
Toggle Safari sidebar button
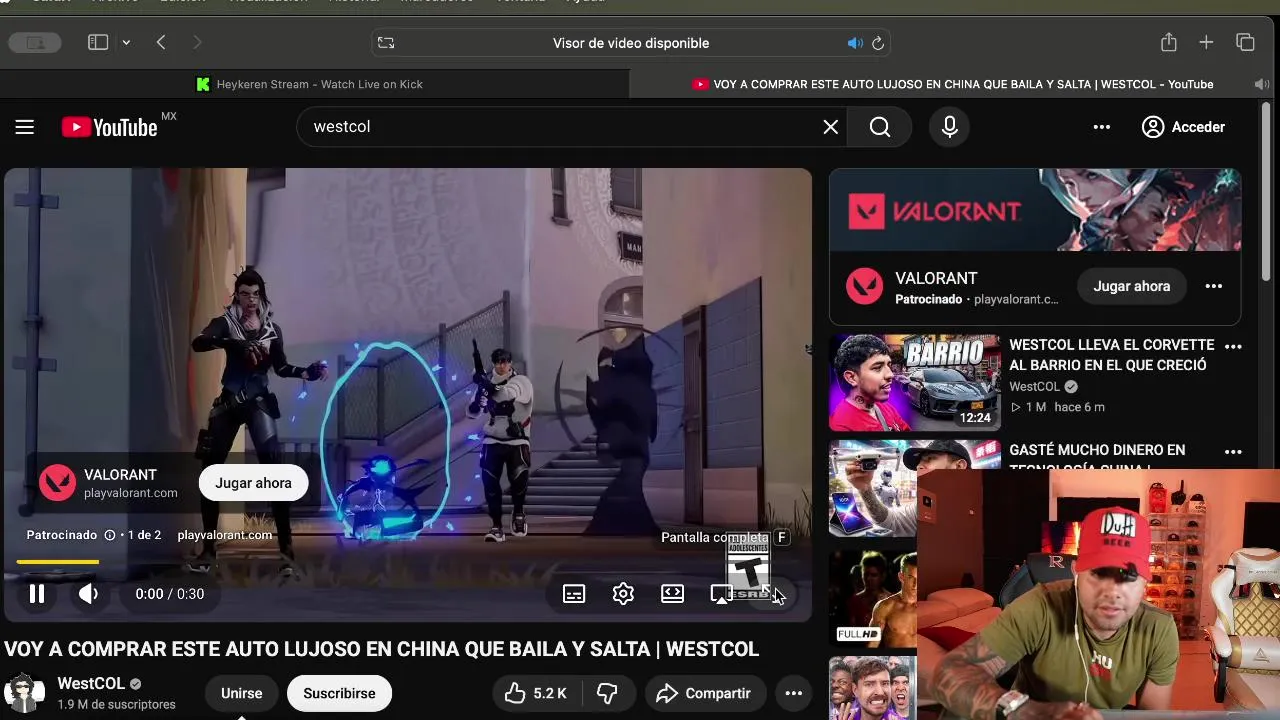[x=98, y=43]
